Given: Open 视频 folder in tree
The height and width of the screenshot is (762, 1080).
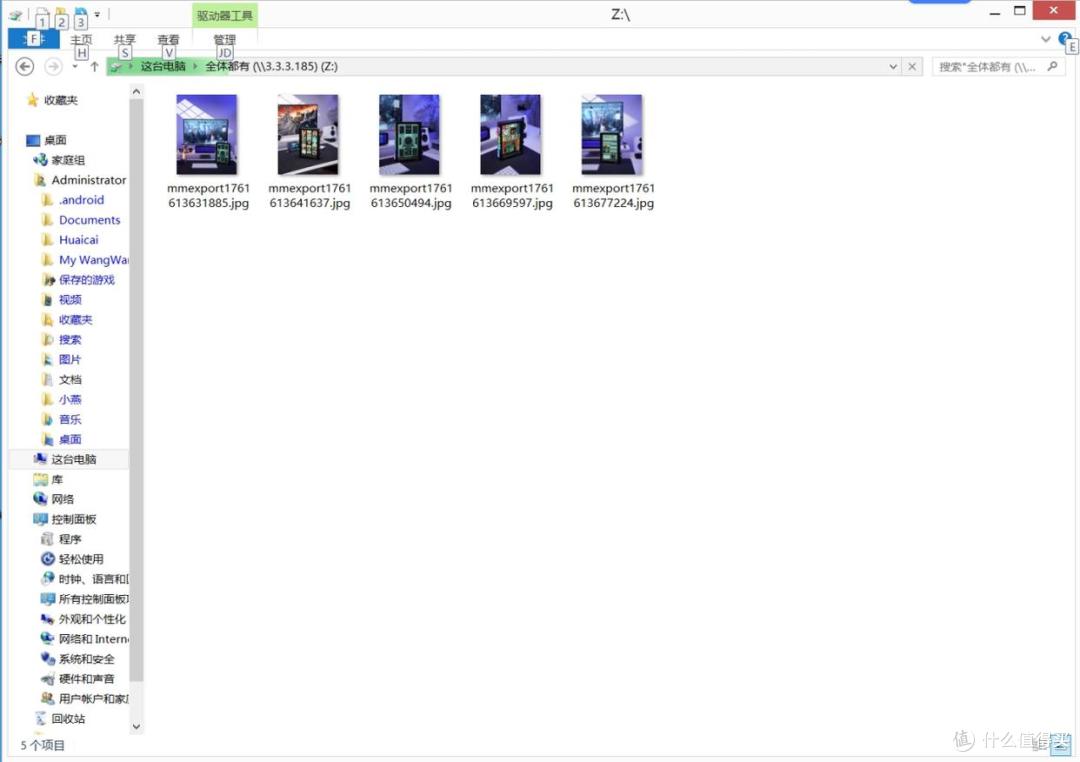Looking at the screenshot, I should (62, 300).
